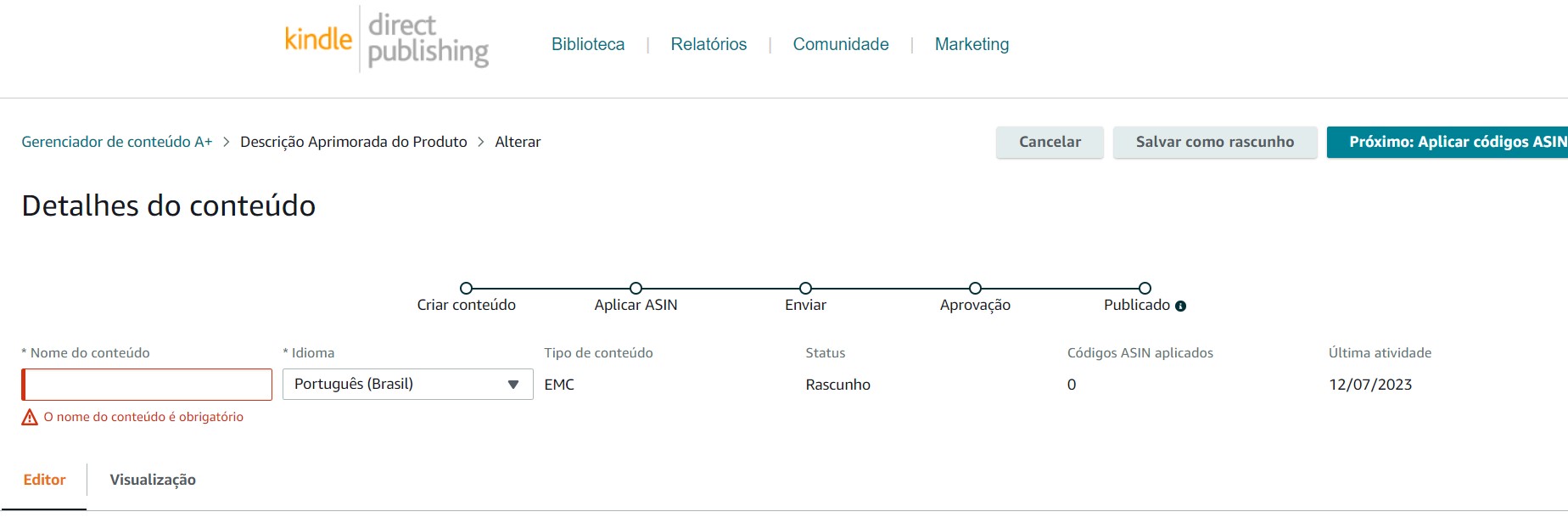Viewport: 1568px width, 523px height.
Task: Click Salvar como rascunho
Action: [x=1215, y=142]
